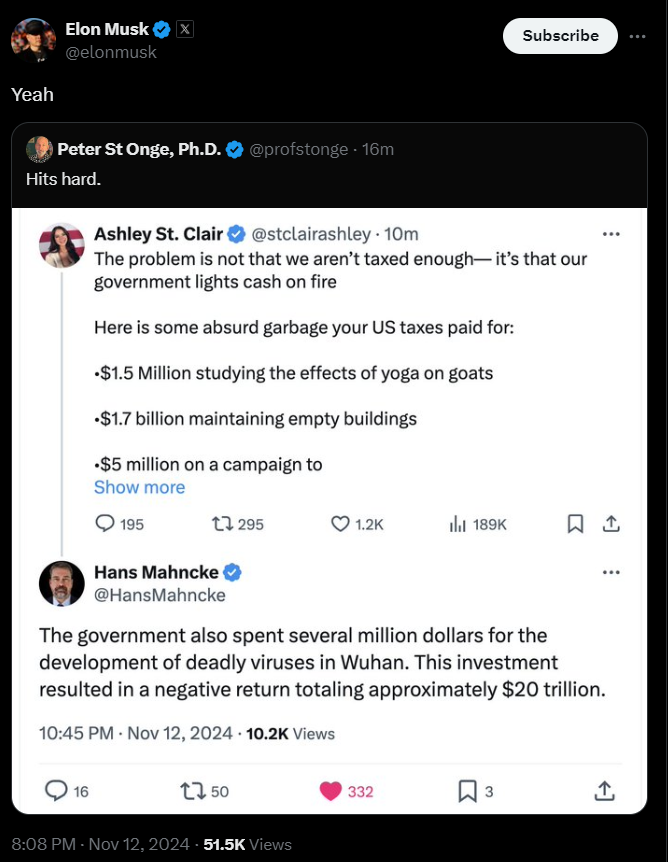Open more options on Ashley St. Clair's post

click(611, 234)
